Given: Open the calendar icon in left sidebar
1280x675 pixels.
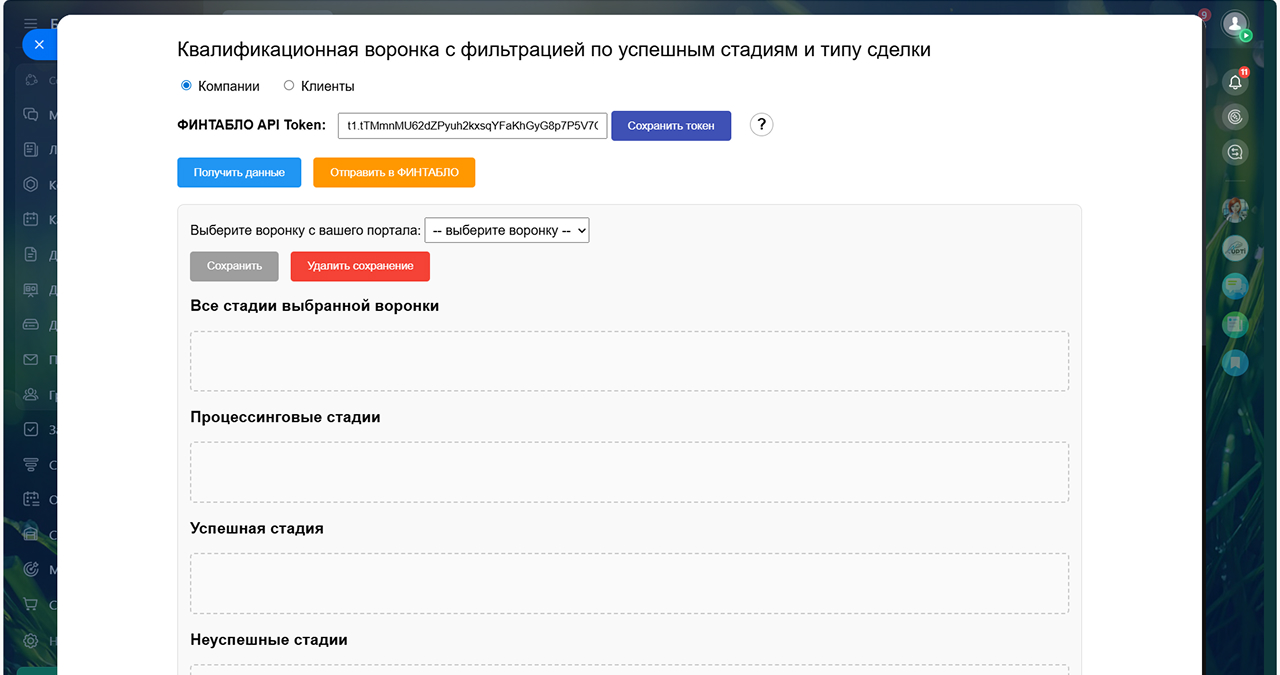Looking at the screenshot, I should tap(31, 219).
